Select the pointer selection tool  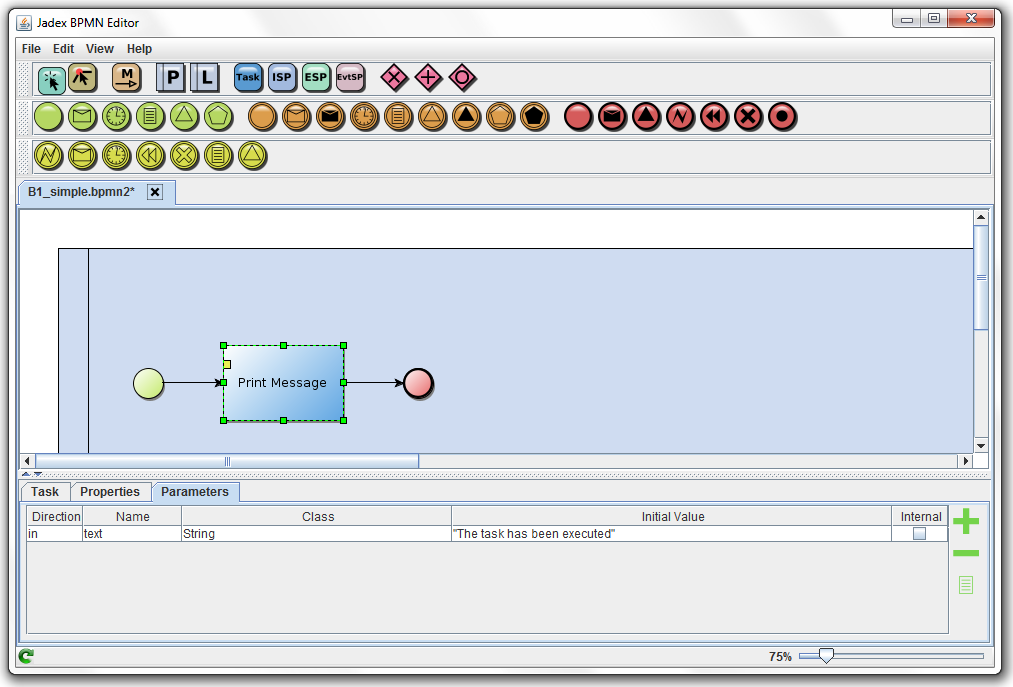point(51,80)
